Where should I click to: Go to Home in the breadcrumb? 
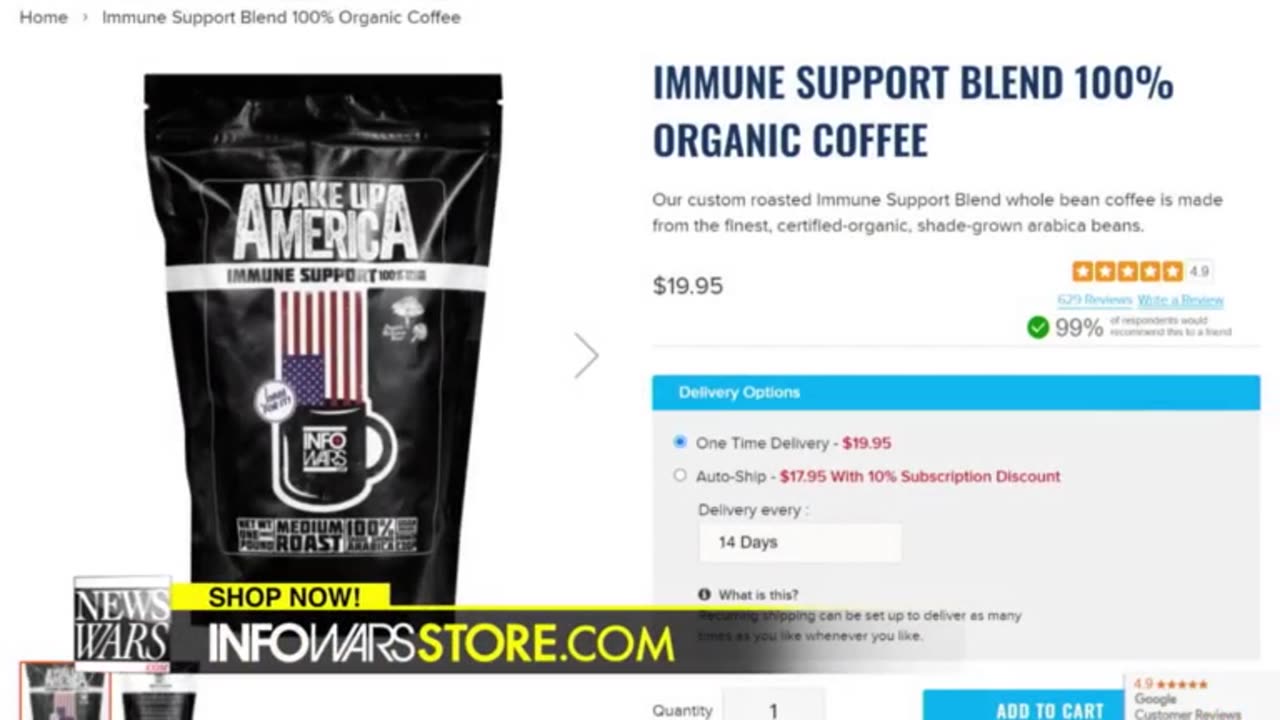coord(44,18)
